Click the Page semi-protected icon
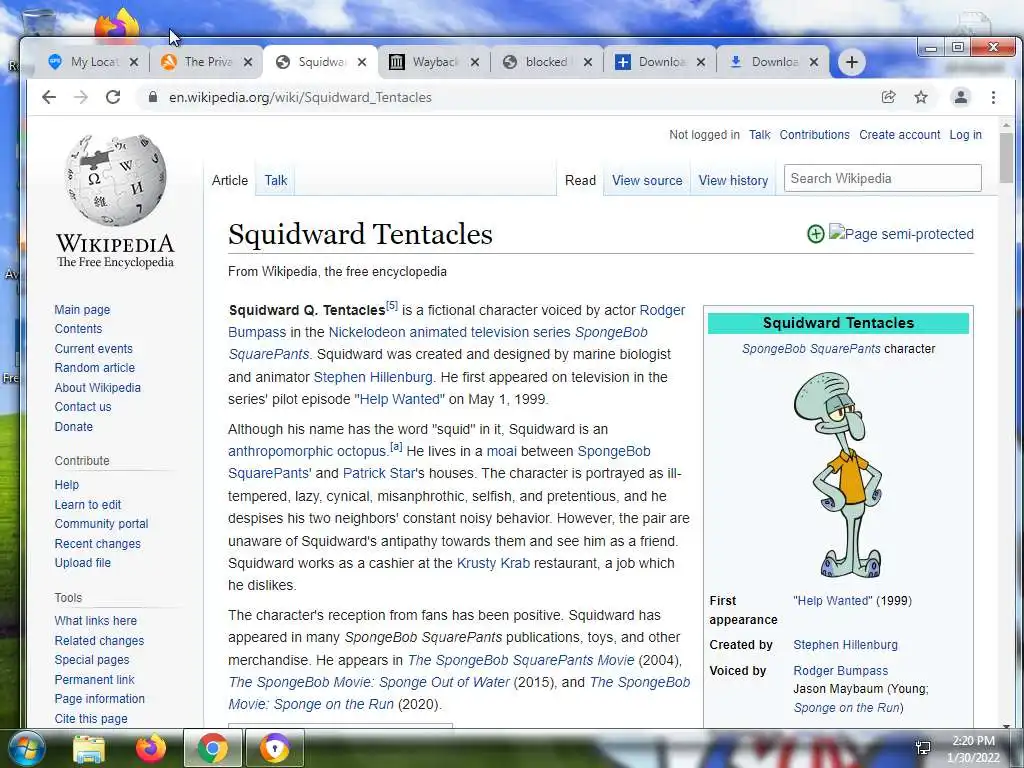This screenshot has height=768, width=1024. tap(901, 233)
